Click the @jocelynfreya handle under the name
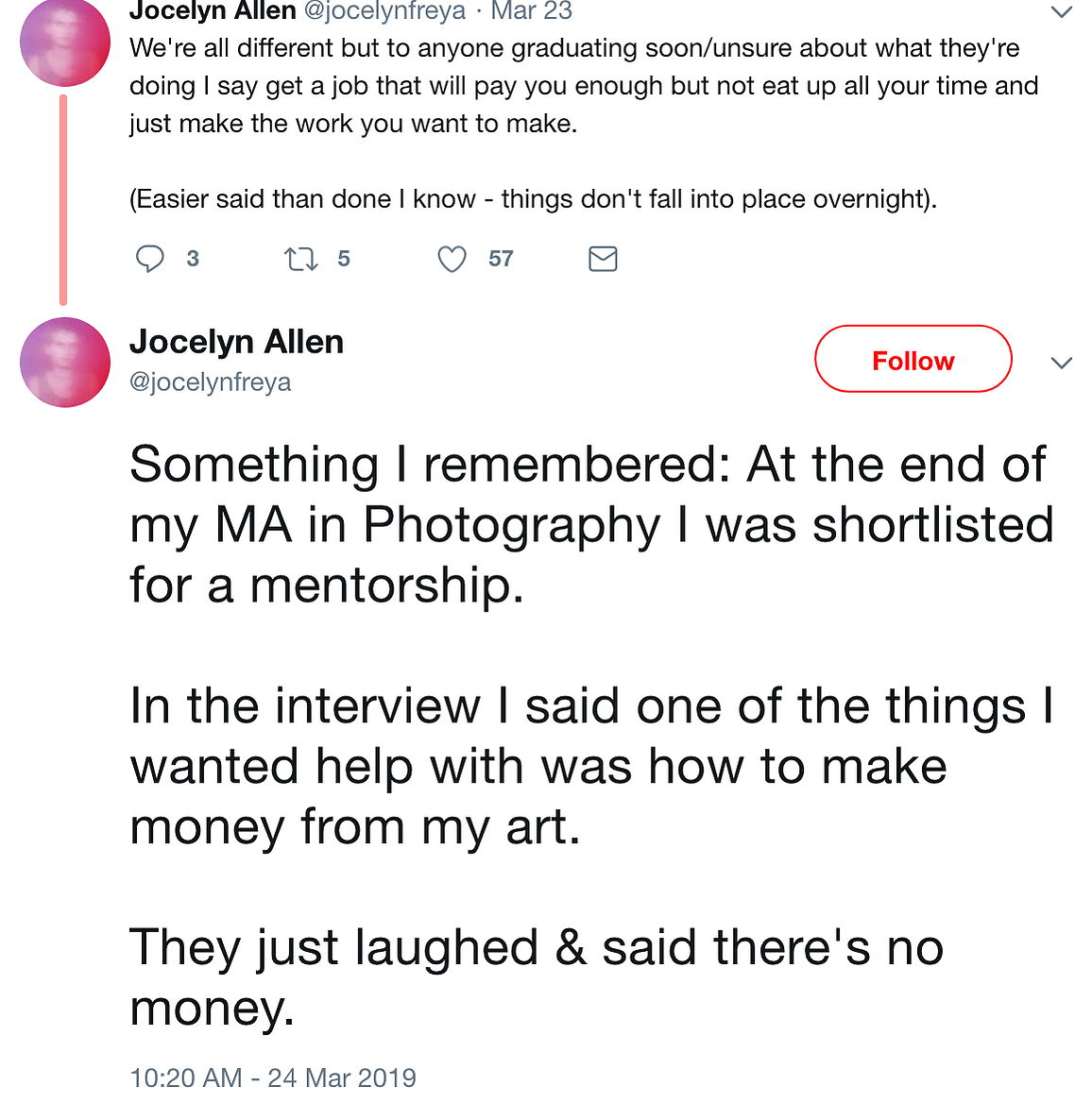Screen dimensions: 1092x1120 click(x=210, y=382)
